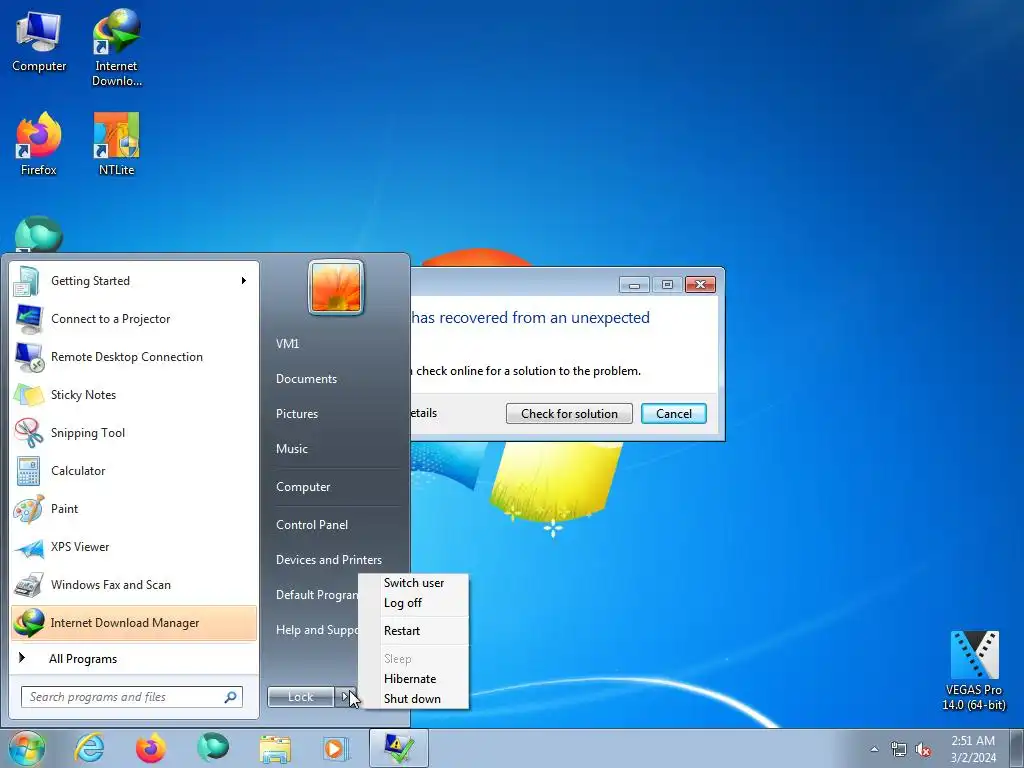Select Switch user from power menu
Screen dimensions: 1024x768
[x=413, y=583]
